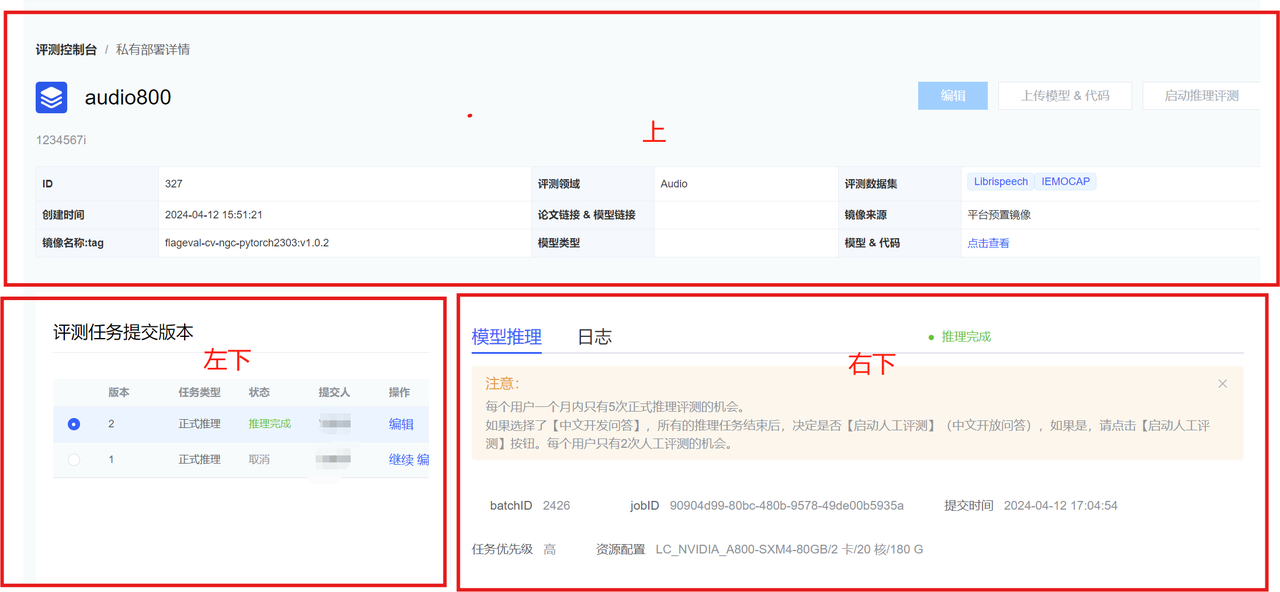1280x592 pixels.
Task: Click the Librispeech dataset tag
Action: pyautogui.click(x=1000, y=182)
